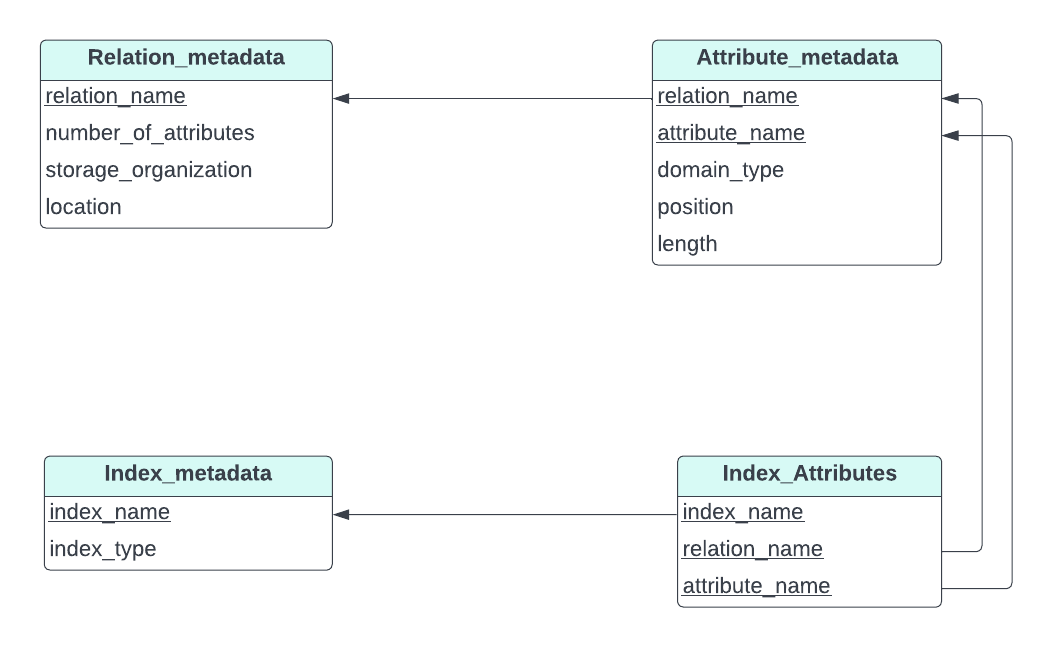Select attribute_name in the Attribute_metadata table

(731, 134)
